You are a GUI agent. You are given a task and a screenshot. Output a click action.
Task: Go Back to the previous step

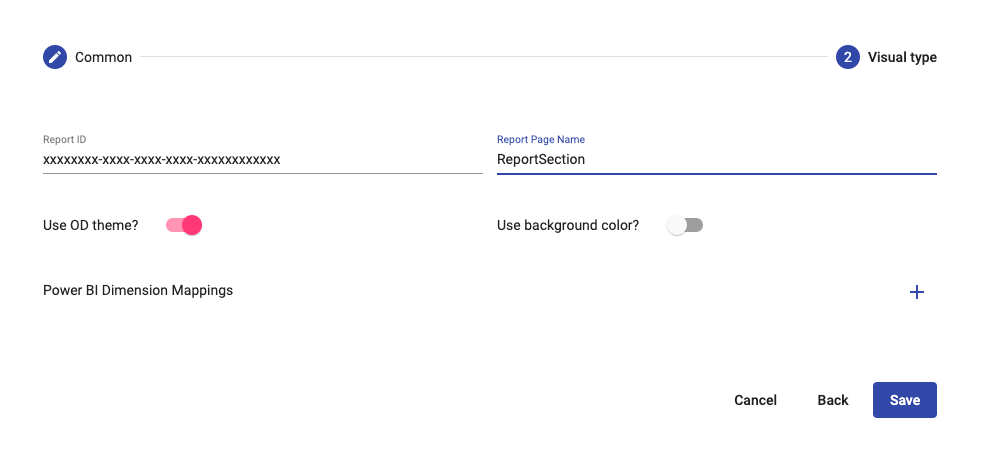click(x=833, y=400)
